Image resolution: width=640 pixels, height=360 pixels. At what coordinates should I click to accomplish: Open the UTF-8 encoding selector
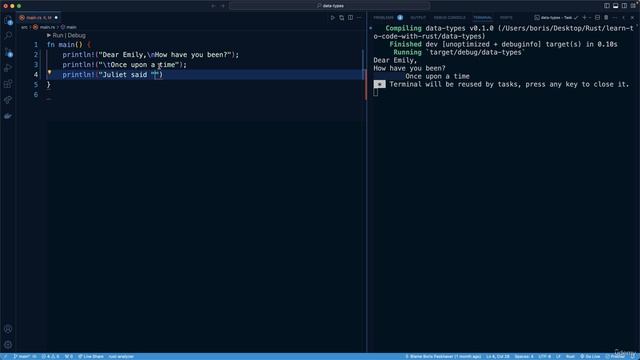pos(544,356)
